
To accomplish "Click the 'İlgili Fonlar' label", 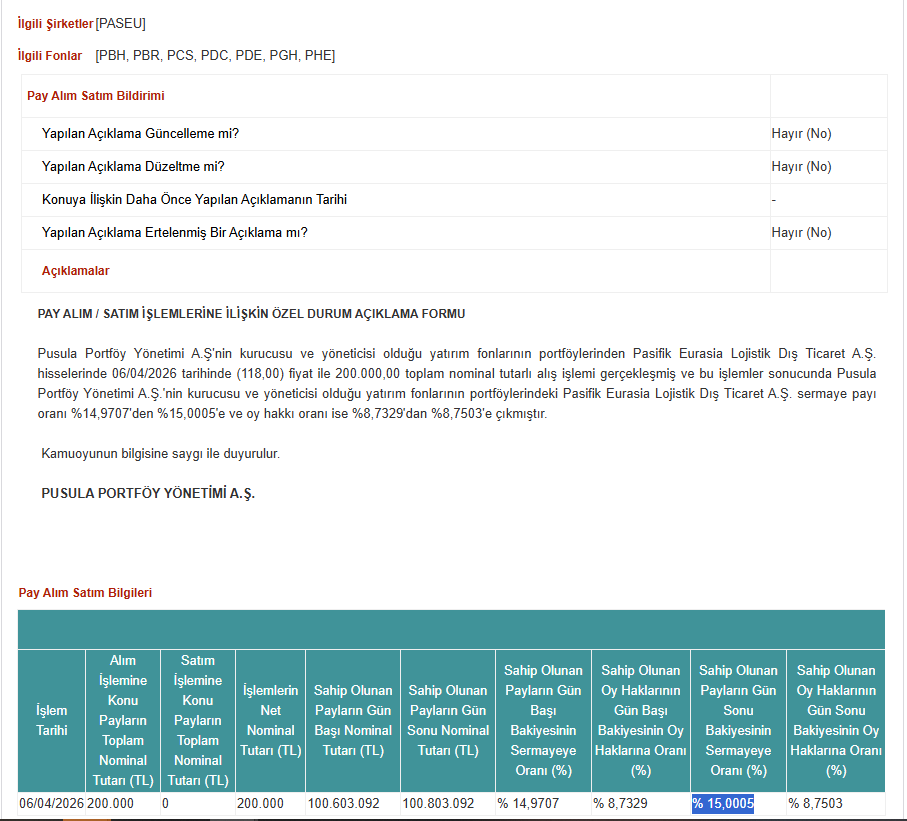I will (x=50, y=56).
